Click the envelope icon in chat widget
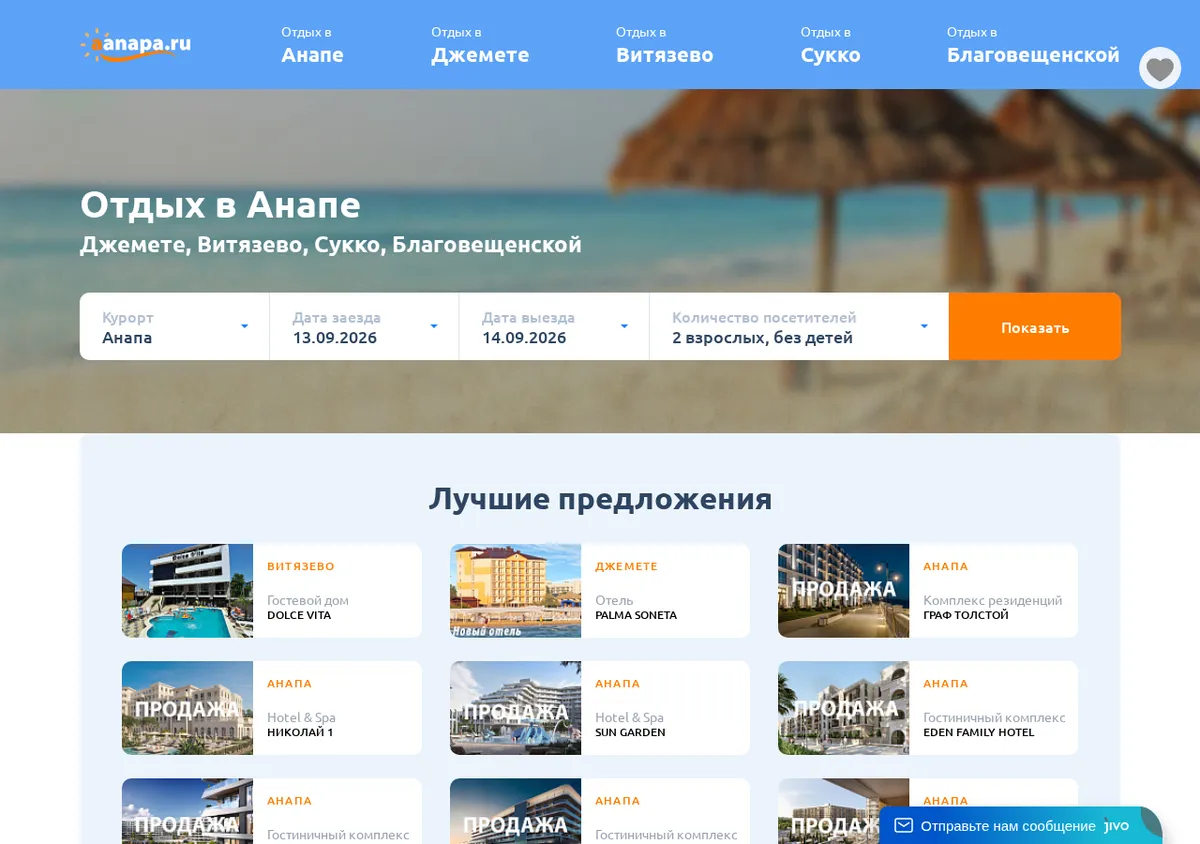The height and width of the screenshot is (844, 1200). pos(904,826)
